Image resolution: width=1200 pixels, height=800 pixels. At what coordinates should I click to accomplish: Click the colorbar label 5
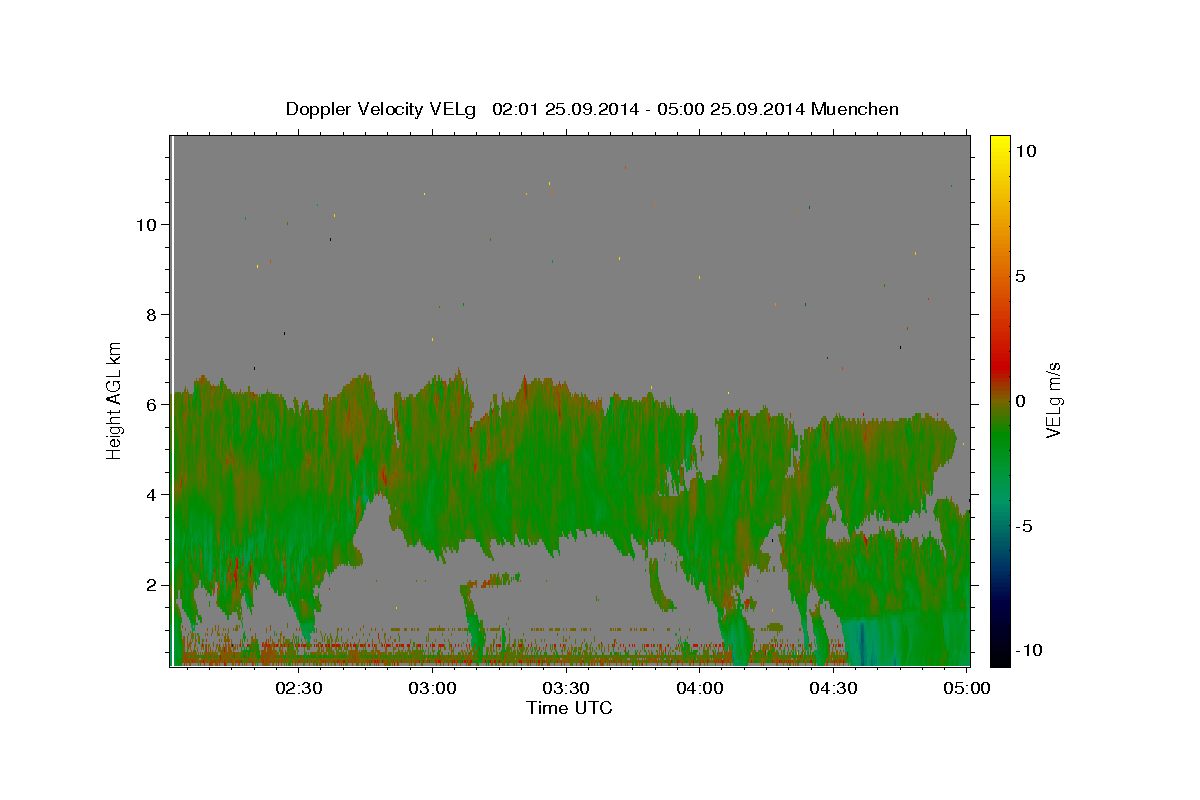[1020, 276]
